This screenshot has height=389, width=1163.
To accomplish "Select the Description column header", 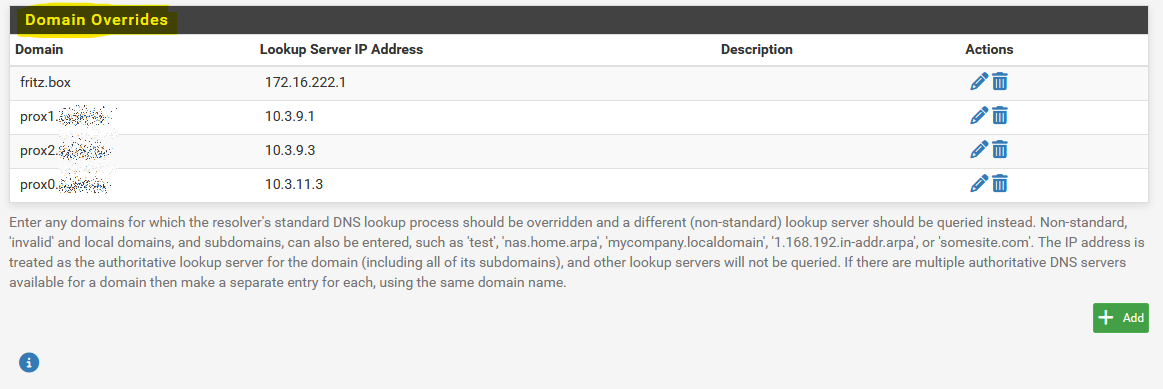I will (757, 50).
